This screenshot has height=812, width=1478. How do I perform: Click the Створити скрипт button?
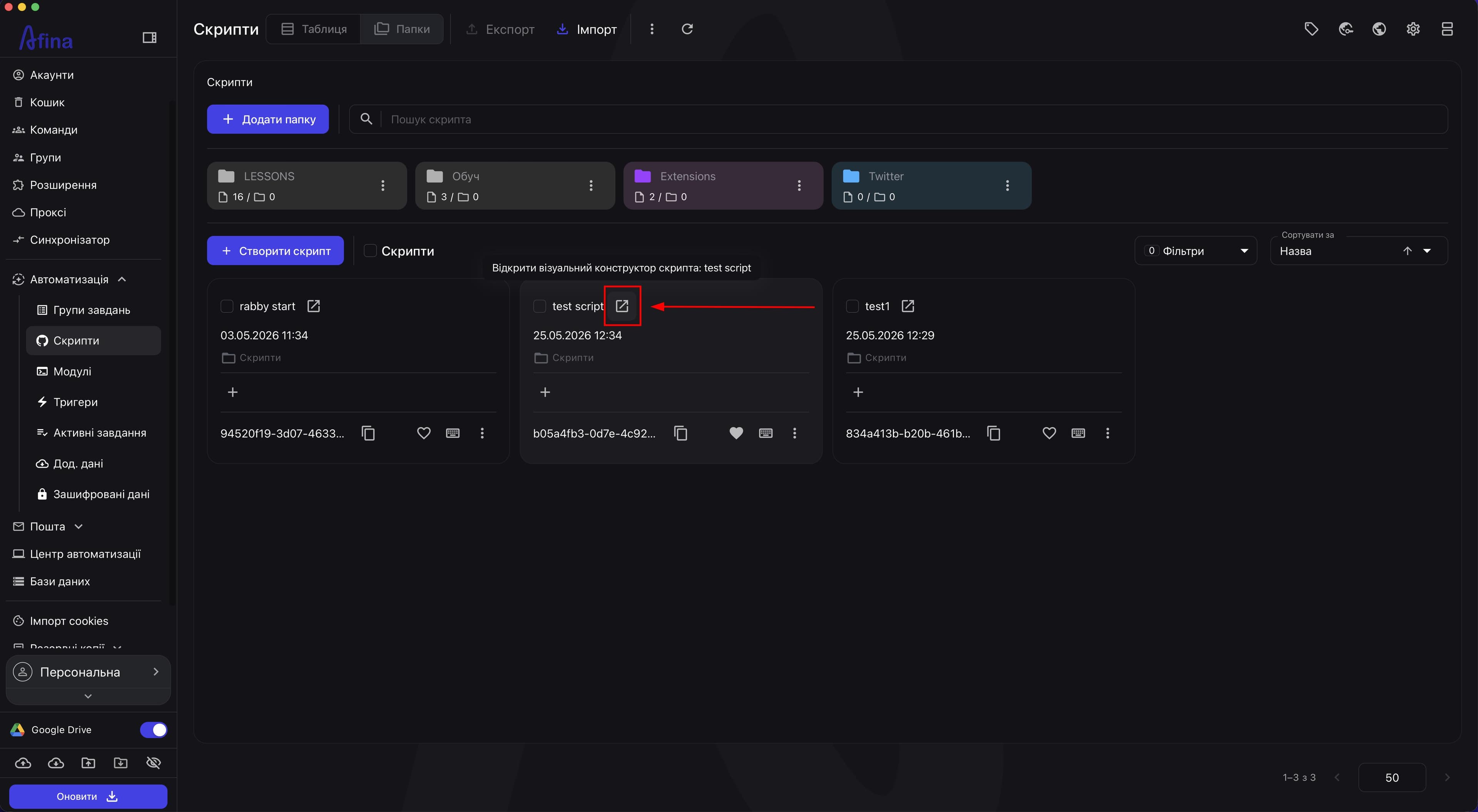coord(276,251)
